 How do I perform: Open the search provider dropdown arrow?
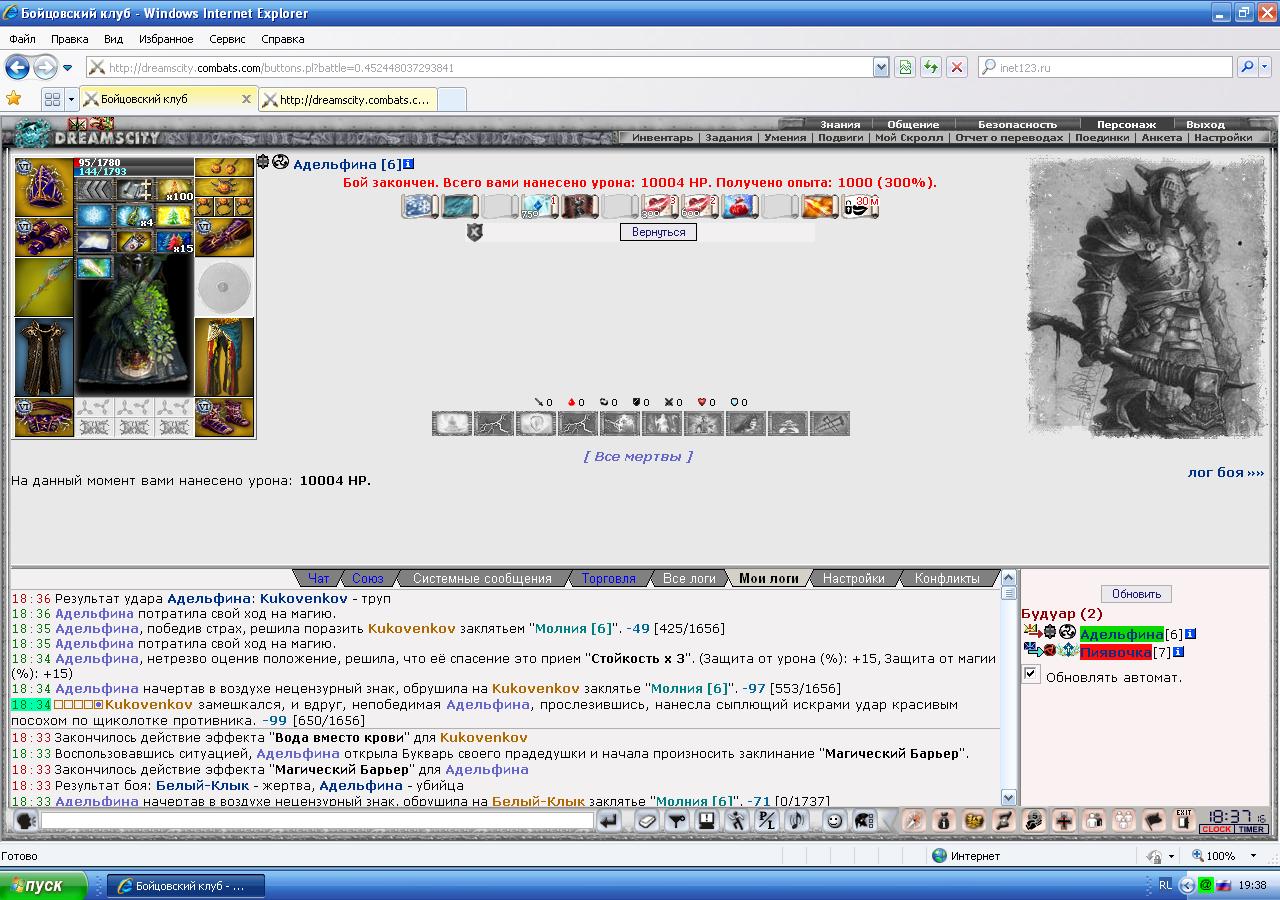[x=1265, y=67]
